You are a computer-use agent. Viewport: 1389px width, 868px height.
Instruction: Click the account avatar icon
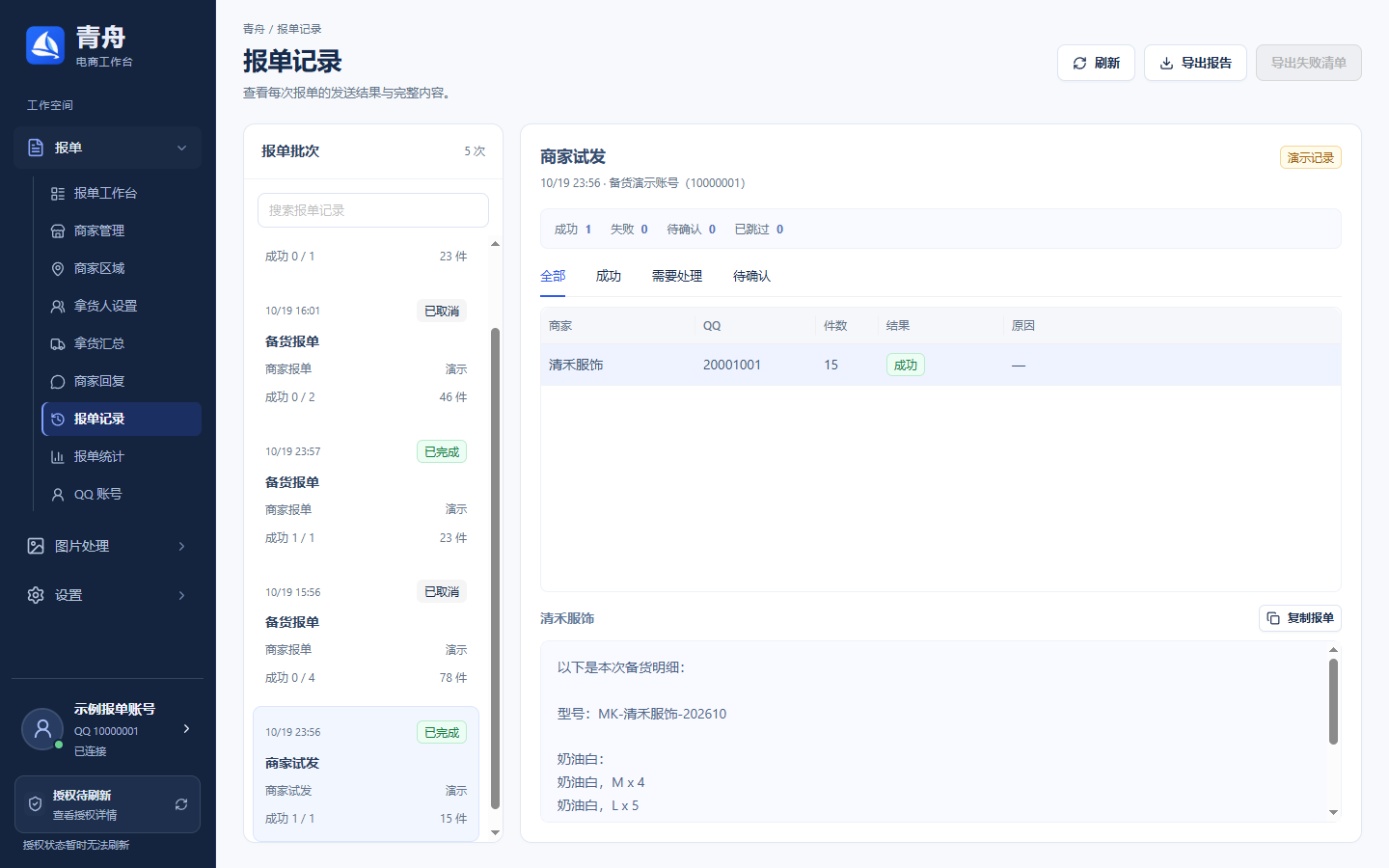pyautogui.click(x=42, y=729)
